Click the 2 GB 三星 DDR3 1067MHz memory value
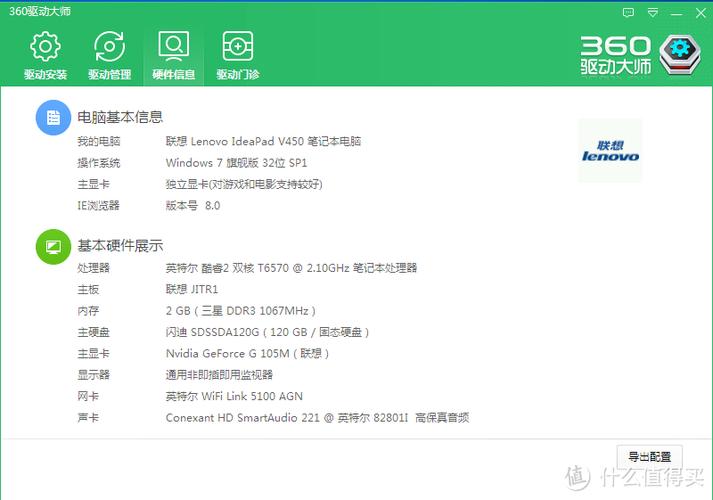Screen dimensions: 713x500 tap(241, 311)
